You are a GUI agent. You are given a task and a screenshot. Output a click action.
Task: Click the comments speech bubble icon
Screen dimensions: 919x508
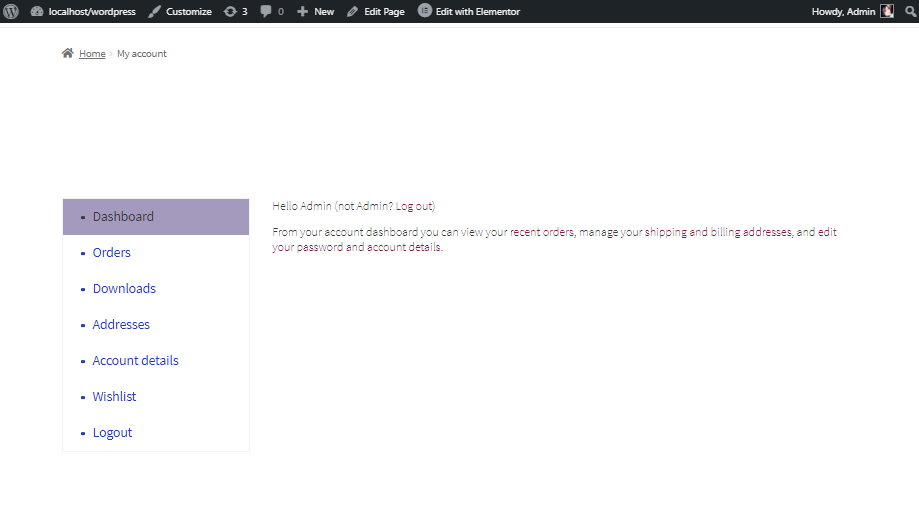click(266, 11)
